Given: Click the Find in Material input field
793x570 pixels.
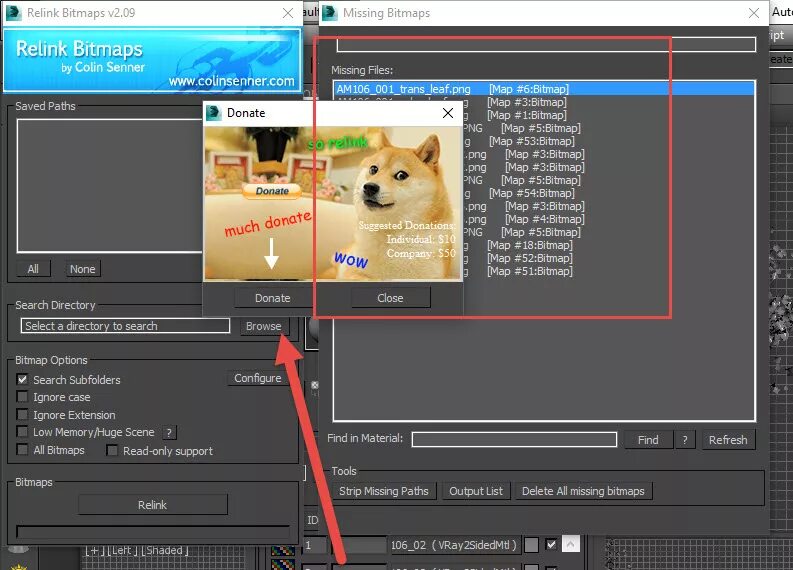Looking at the screenshot, I should click(x=514, y=440).
